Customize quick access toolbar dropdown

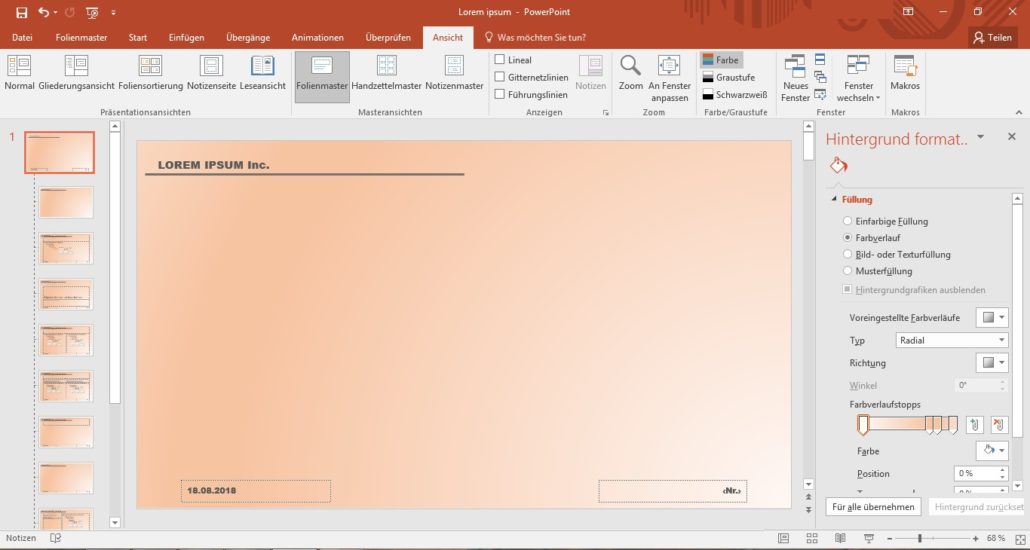[x=114, y=12]
